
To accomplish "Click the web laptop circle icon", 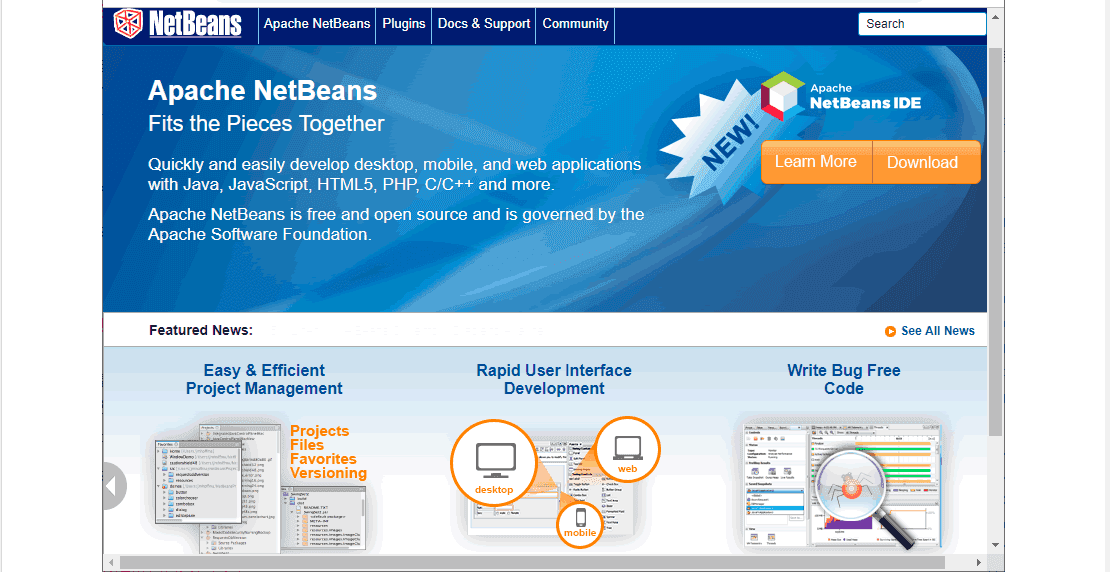I will [x=627, y=449].
